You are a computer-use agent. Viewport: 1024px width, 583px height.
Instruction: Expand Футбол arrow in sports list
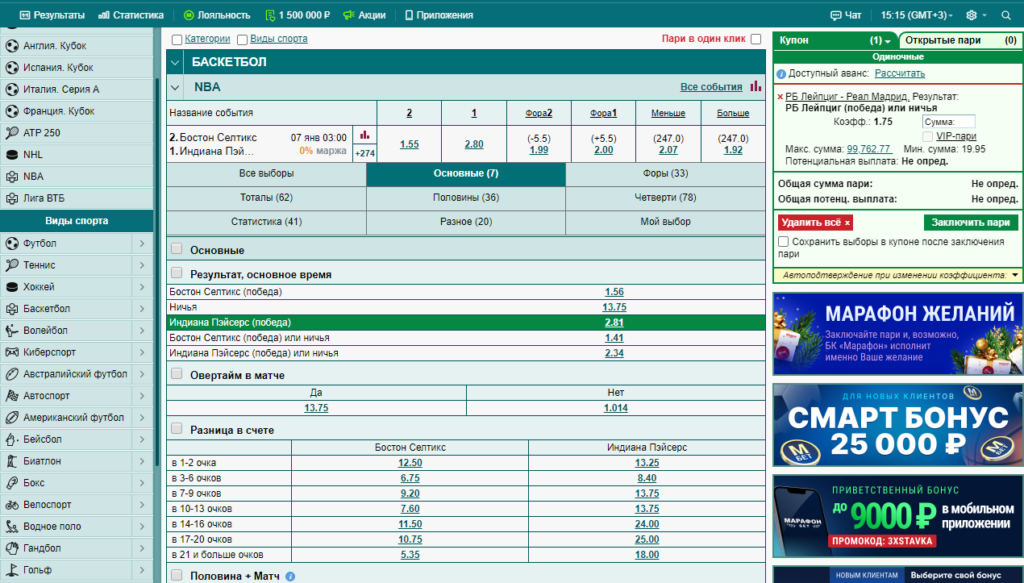point(142,243)
